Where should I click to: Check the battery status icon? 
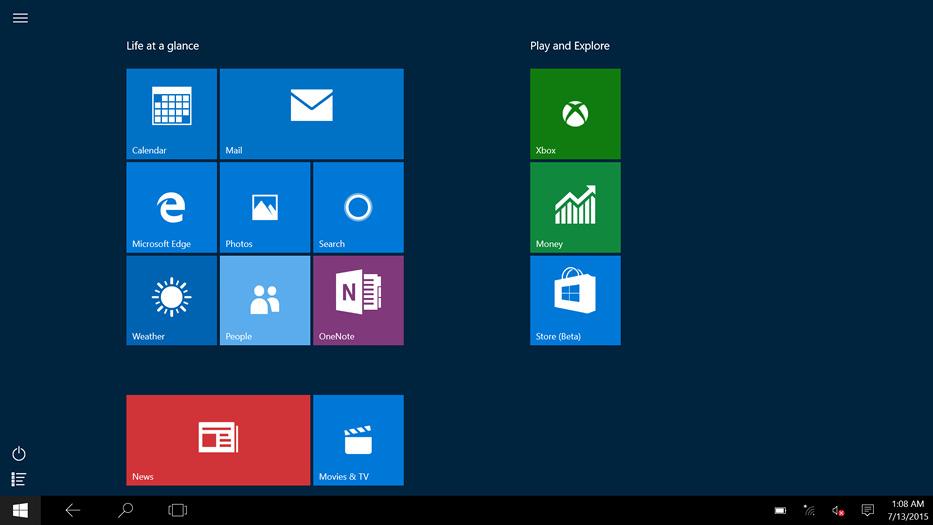780,511
